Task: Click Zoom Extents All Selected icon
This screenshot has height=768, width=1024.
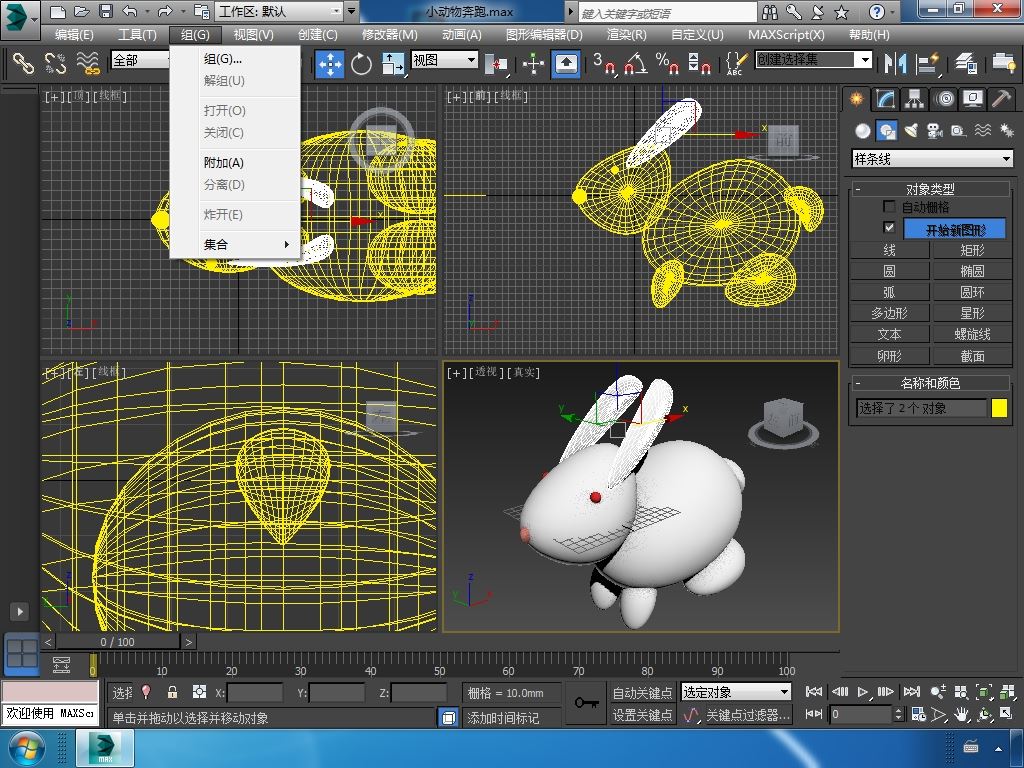Action: [x=1008, y=692]
